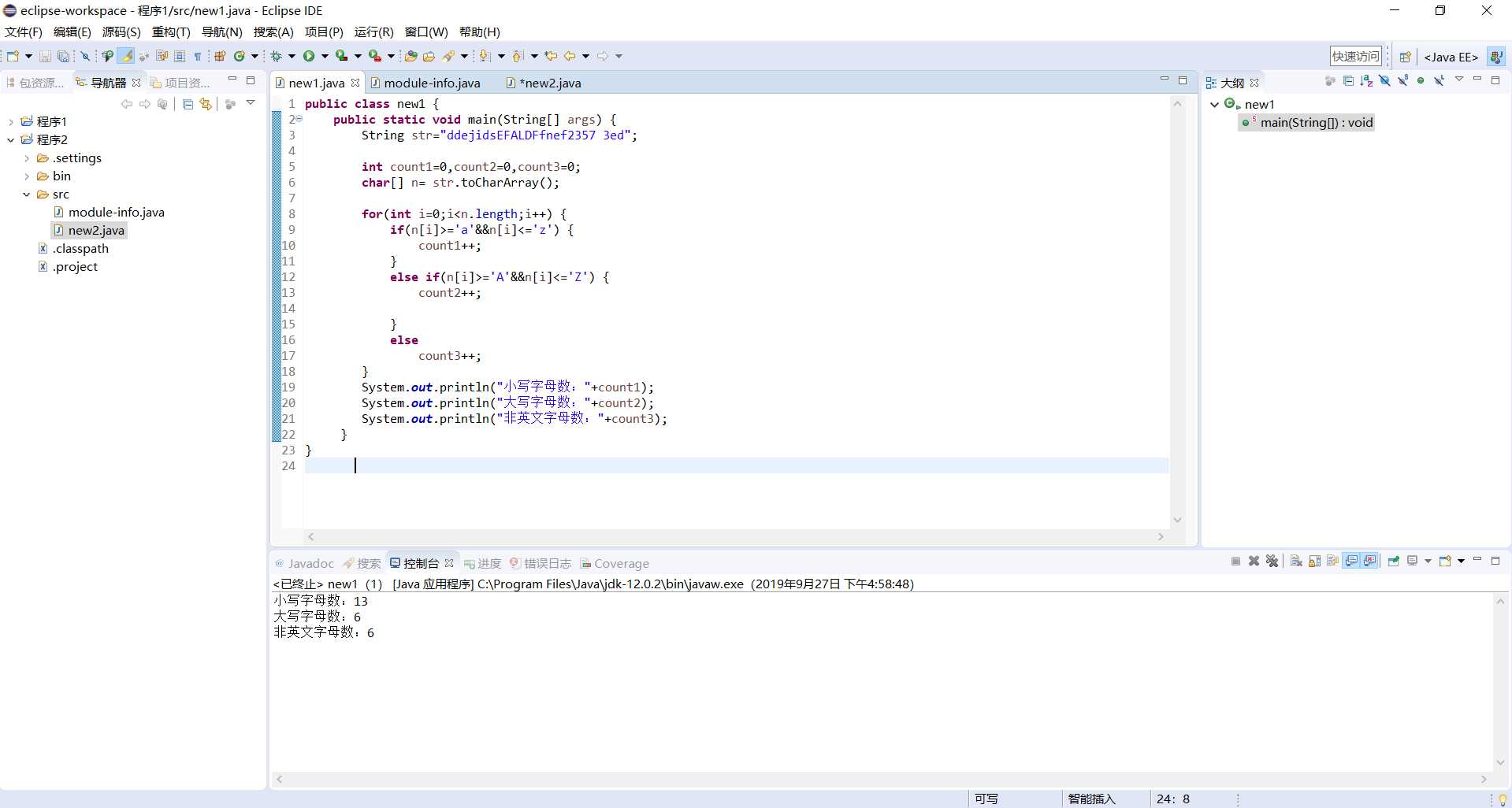Open the New wizard dropdown arrow
1512x808 pixels.
tap(28, 56)
